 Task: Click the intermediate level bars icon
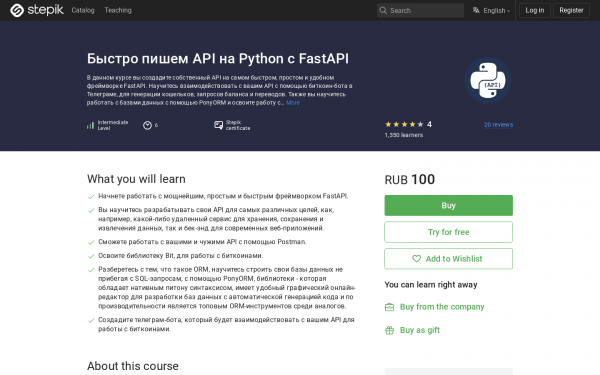point(90,125)
